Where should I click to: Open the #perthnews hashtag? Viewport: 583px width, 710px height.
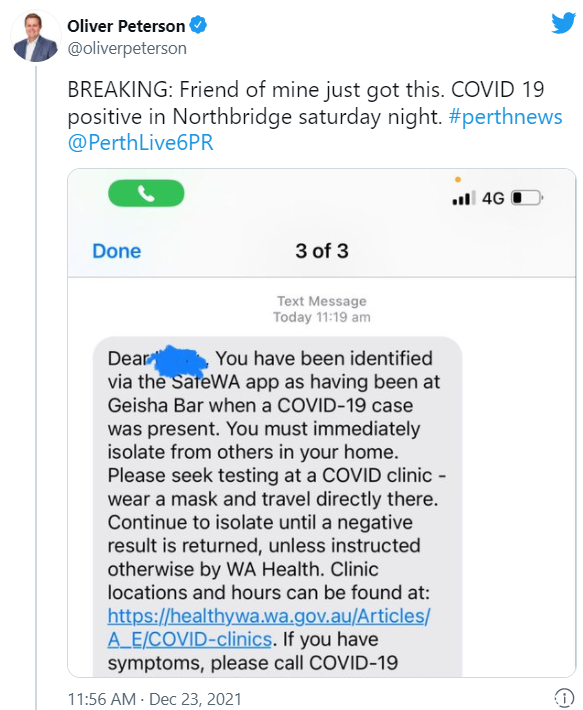pyautogui.click(x=505, y=116)
